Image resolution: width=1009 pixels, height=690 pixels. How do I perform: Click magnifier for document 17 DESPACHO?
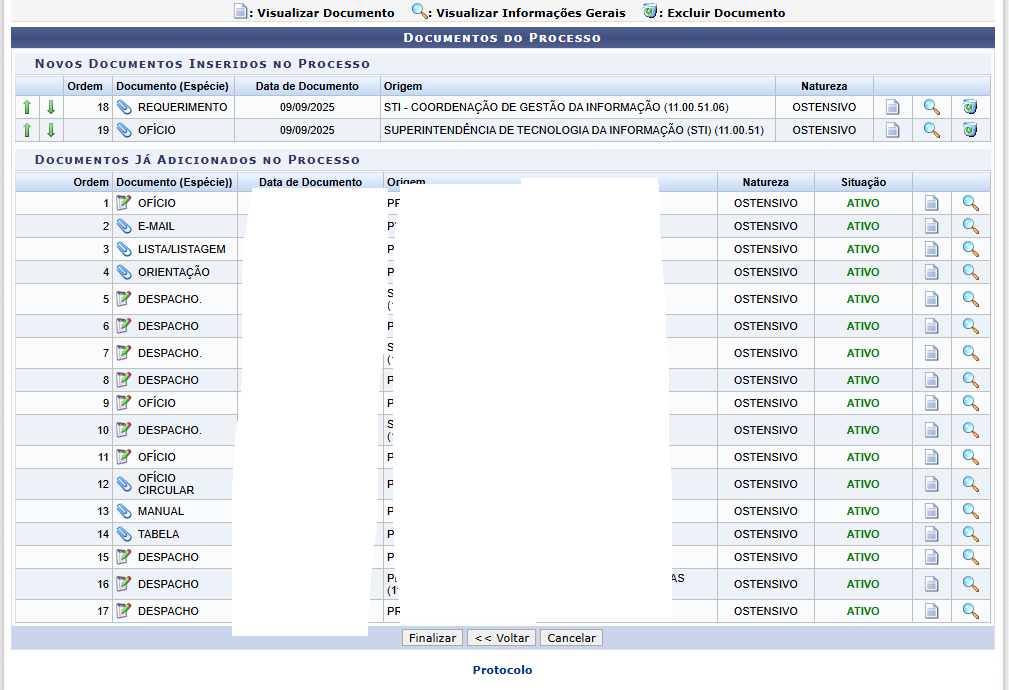pyautogui.click(x=970, y=611)
